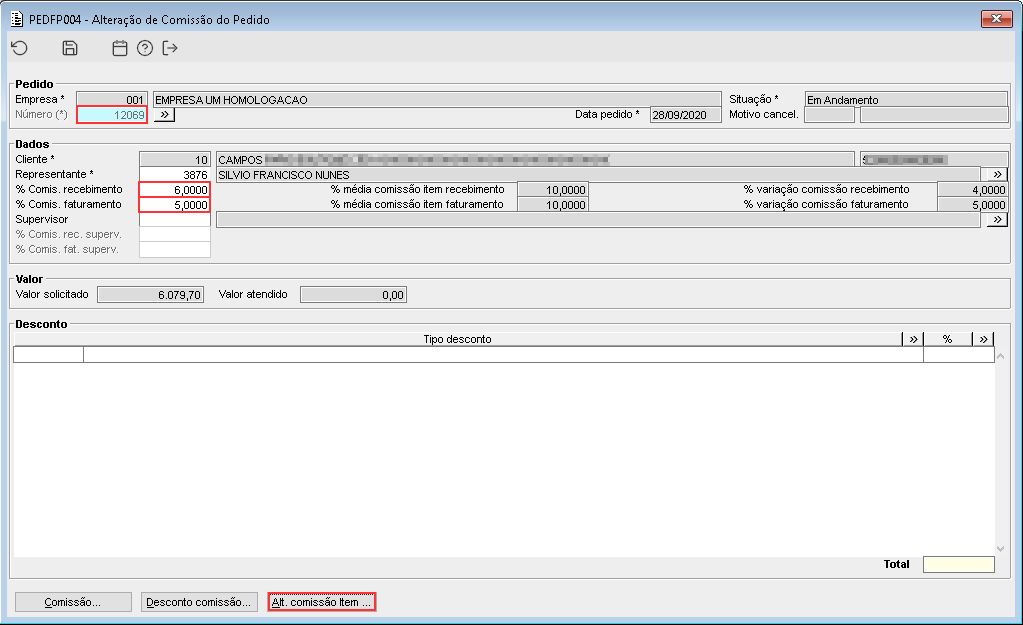Screen dimensions: 1023x625
Task: Click the Supervisor code input field
Action: (x=174, y=219)
